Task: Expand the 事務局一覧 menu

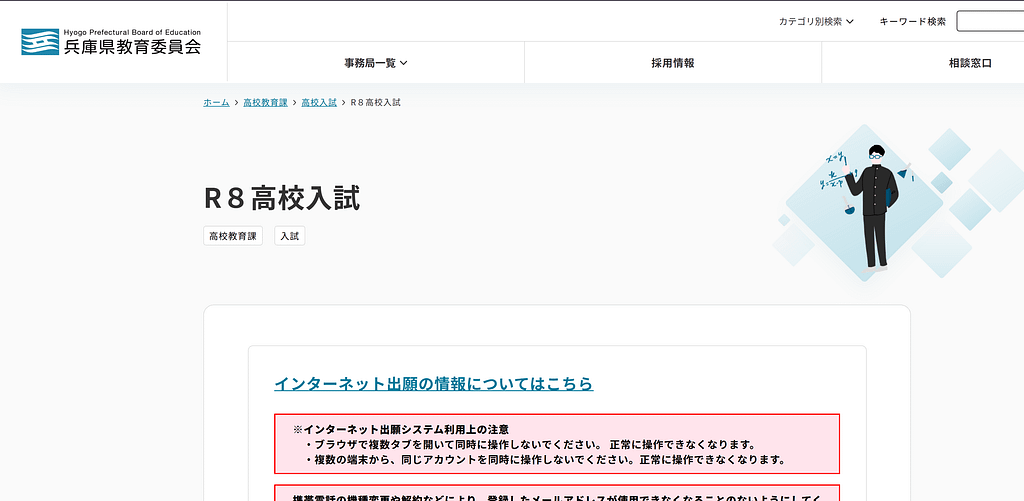Action: 376,63
